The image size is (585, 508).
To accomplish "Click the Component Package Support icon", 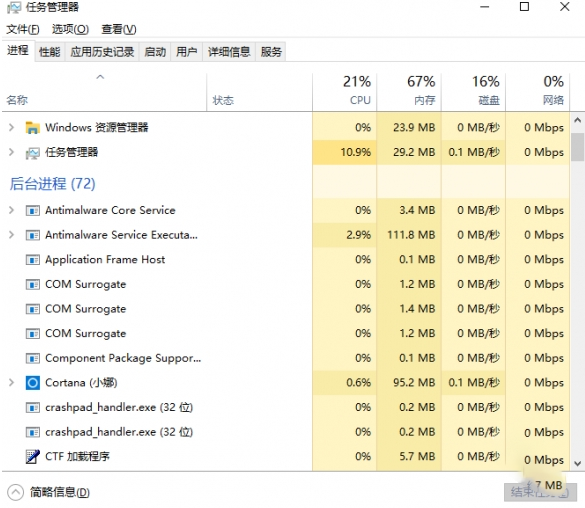I will tap(32, 358).
